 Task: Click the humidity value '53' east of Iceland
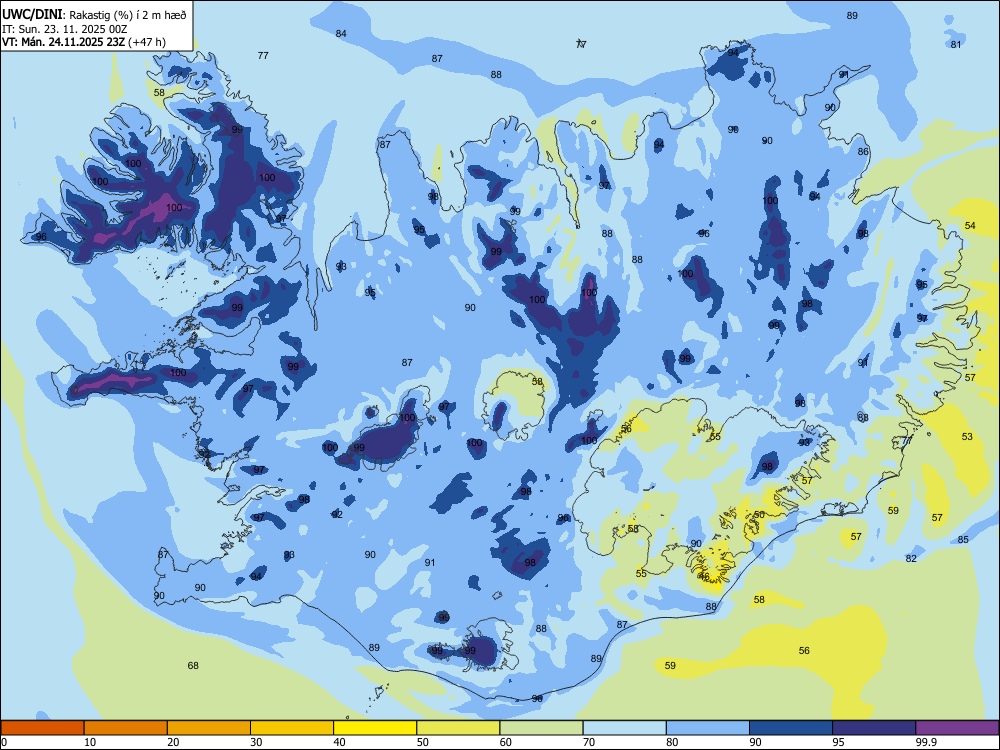click(967, 436)
